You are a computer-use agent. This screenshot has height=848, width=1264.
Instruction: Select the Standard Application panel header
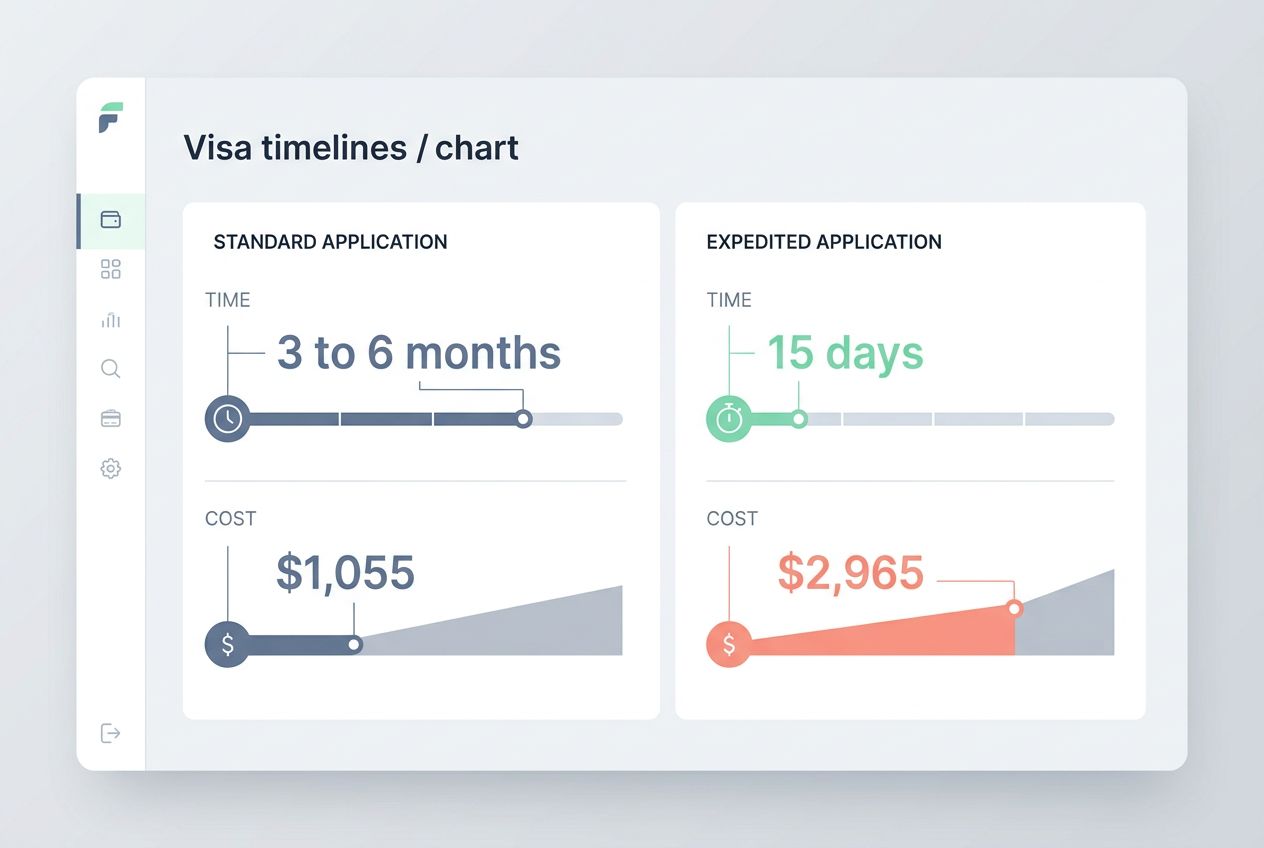330,242
